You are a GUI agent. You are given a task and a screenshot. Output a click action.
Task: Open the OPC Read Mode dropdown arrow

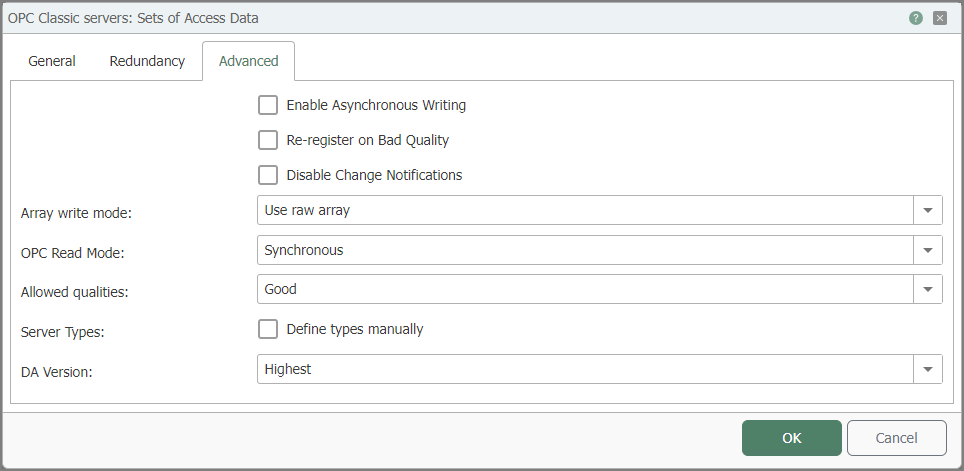pos(928,250)
